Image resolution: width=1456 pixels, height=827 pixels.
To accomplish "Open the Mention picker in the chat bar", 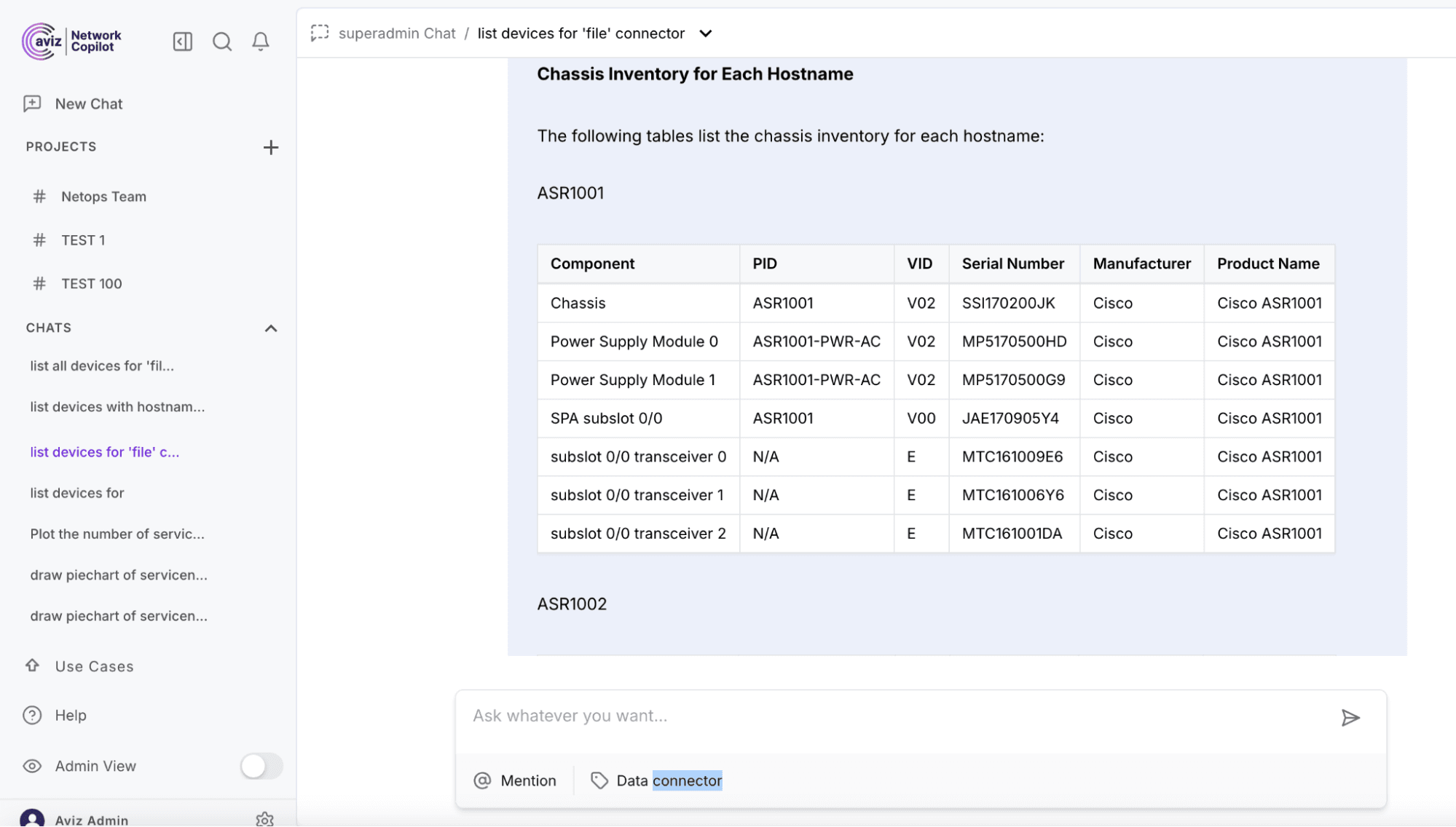I will tap(516, 780).
